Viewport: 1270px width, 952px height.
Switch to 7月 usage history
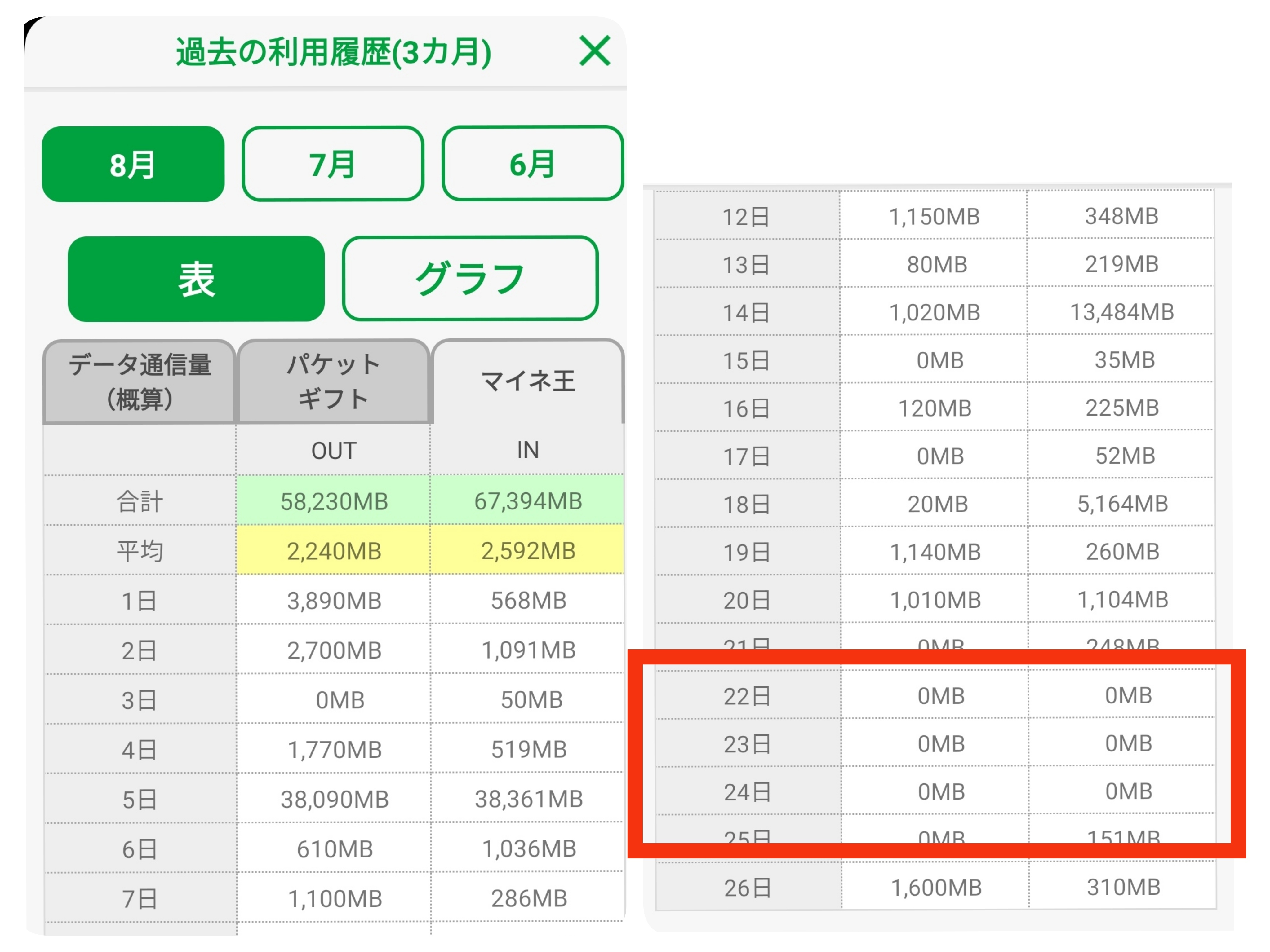[332, 164]
